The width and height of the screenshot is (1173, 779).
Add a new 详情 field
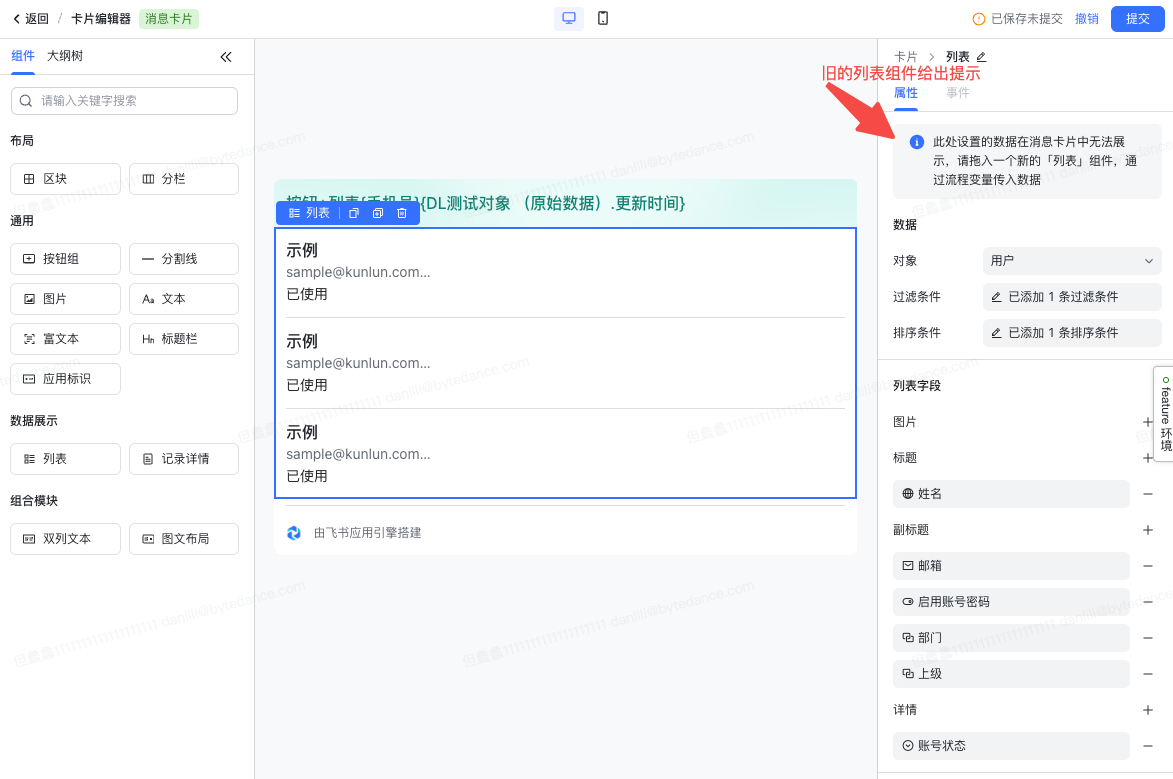pos(1148,710)
